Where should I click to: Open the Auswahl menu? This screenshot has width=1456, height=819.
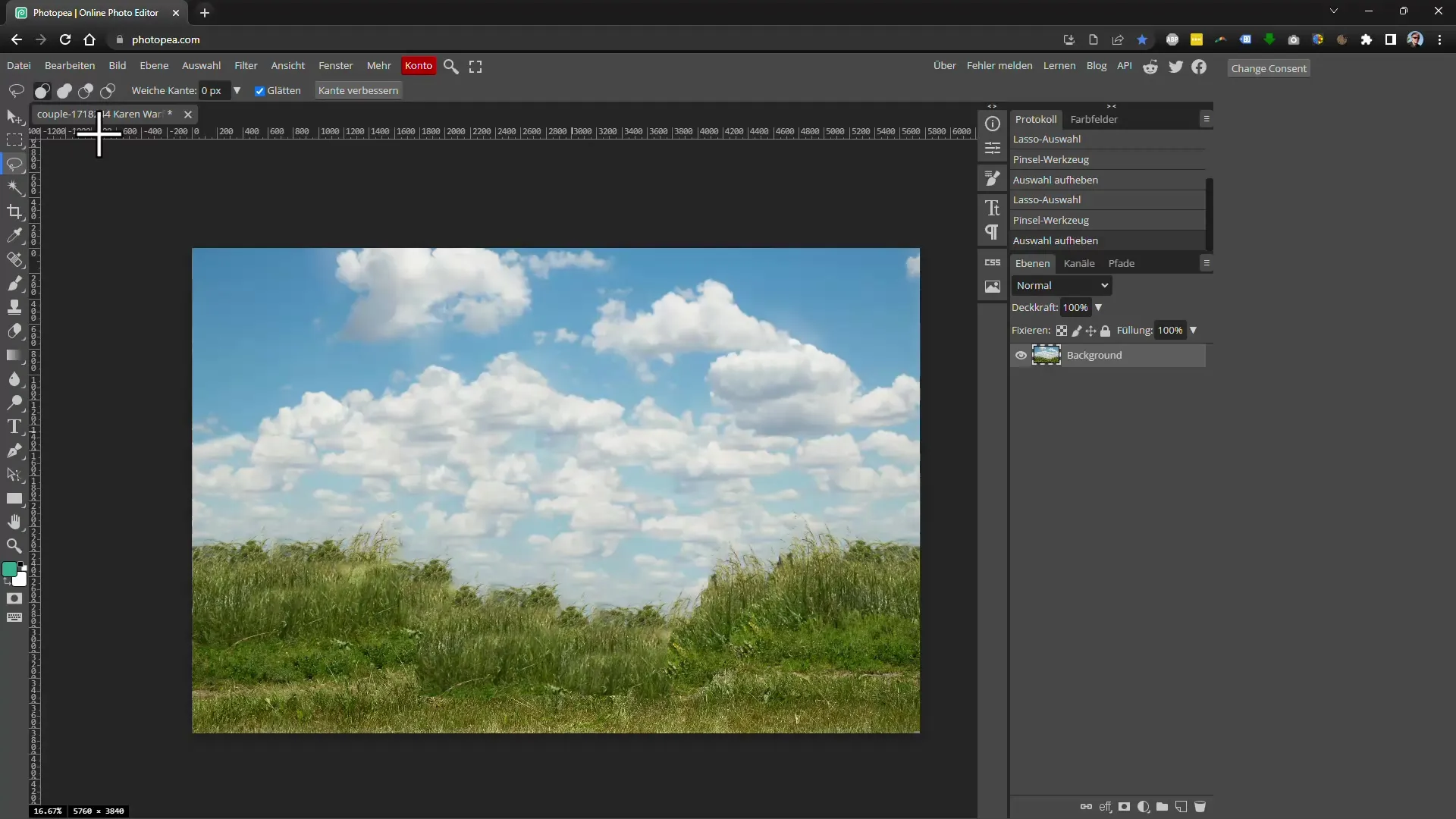point(201,66)
